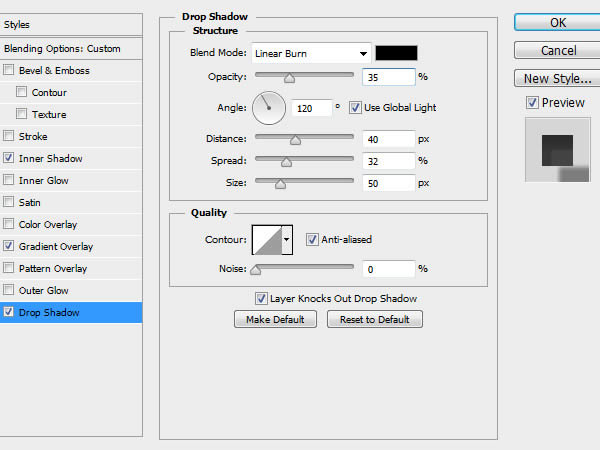This screenshot has width=600, height=450.
Task: Click the Noise value field showing 0
Action: point(388,269)
